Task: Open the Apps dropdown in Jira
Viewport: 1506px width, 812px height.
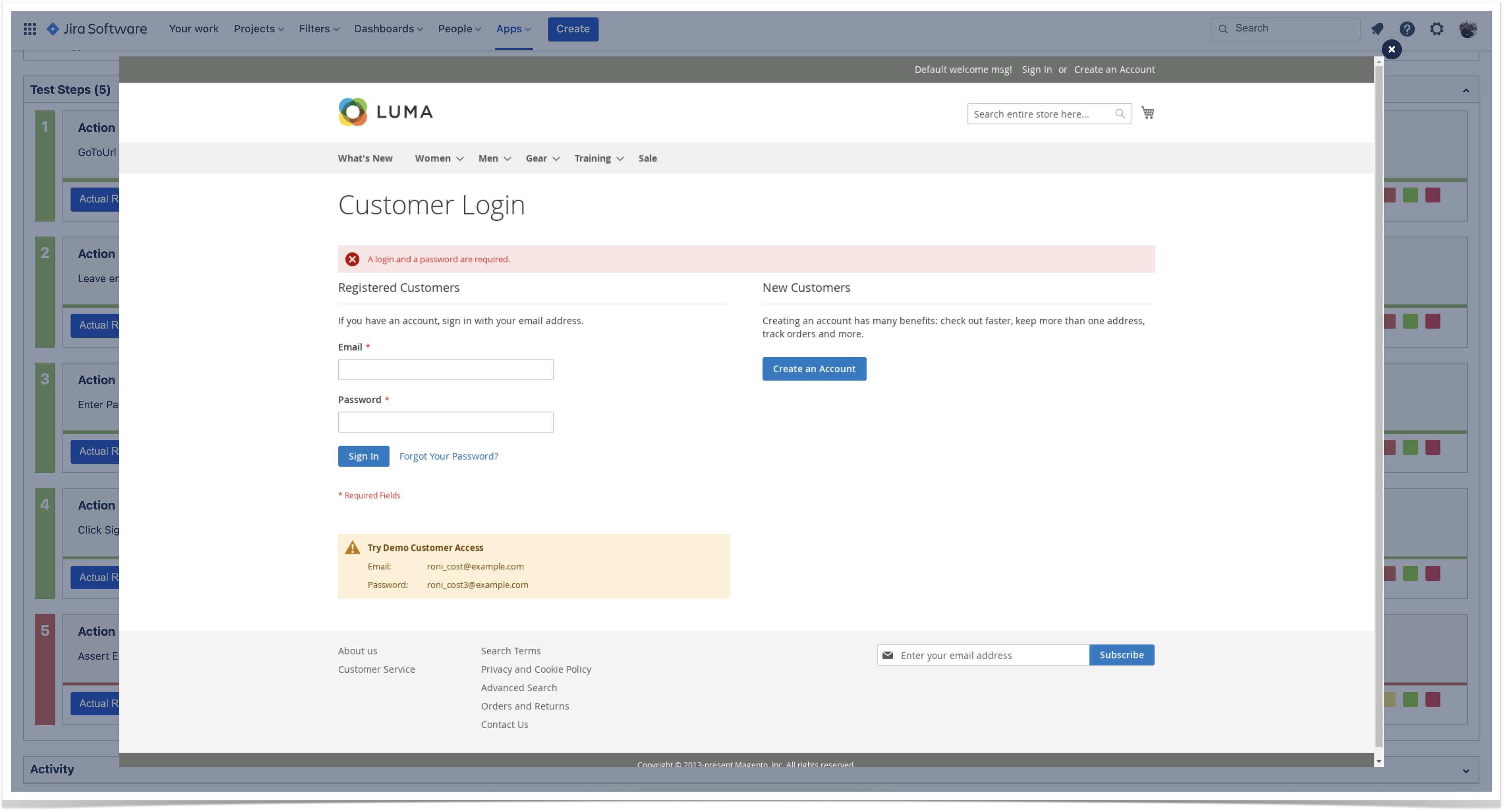Action: (x=513, y=29)
